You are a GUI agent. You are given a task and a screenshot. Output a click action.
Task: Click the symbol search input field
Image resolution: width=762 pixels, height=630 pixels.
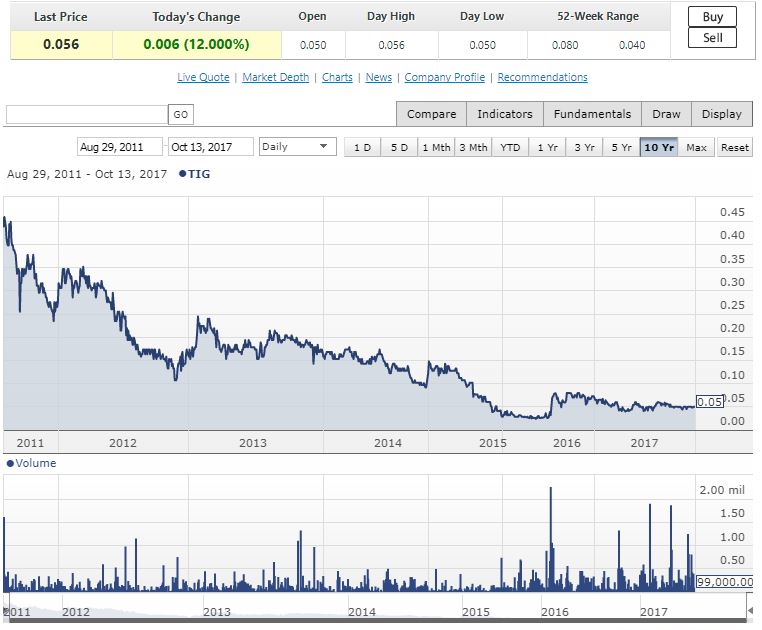click(x=87, y=115)
